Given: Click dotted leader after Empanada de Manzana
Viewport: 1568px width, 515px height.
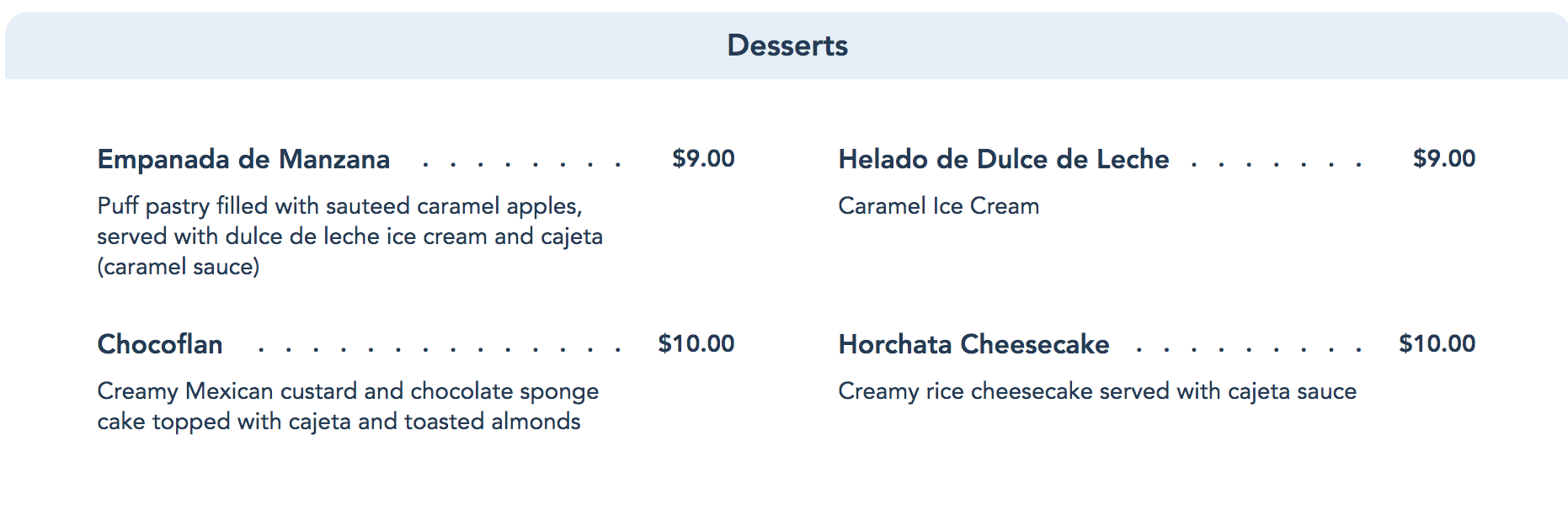Looking at the screenshot, I should (522, 163).
